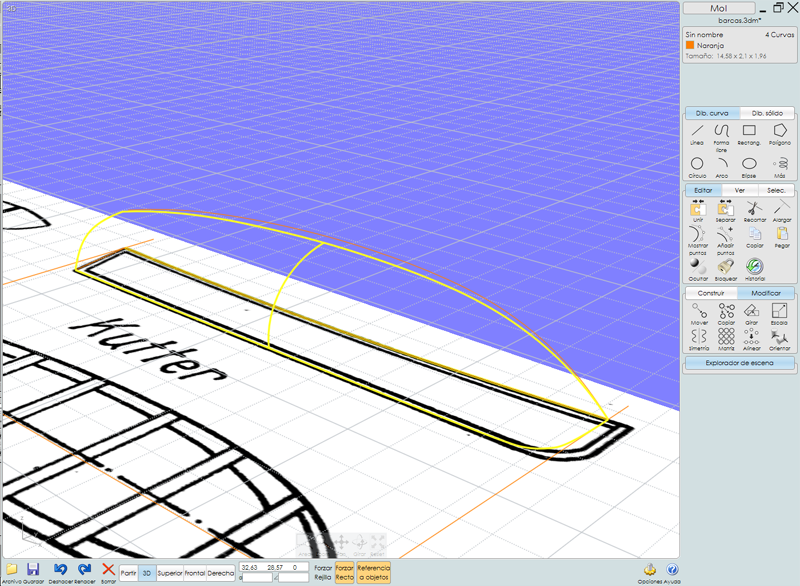Click the Orientar tool
Viewport: 800px width, 586px height.
point(779,339)
